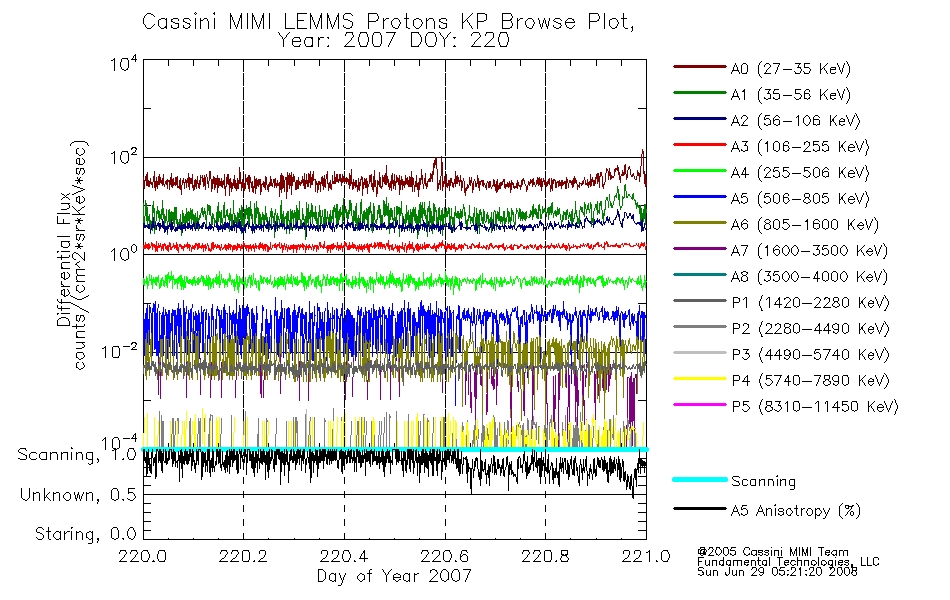Select the magenta P5 (8310-11450 KeV) legend entry
The width and height of the screenshot is (950, 600).
[786, 406]
